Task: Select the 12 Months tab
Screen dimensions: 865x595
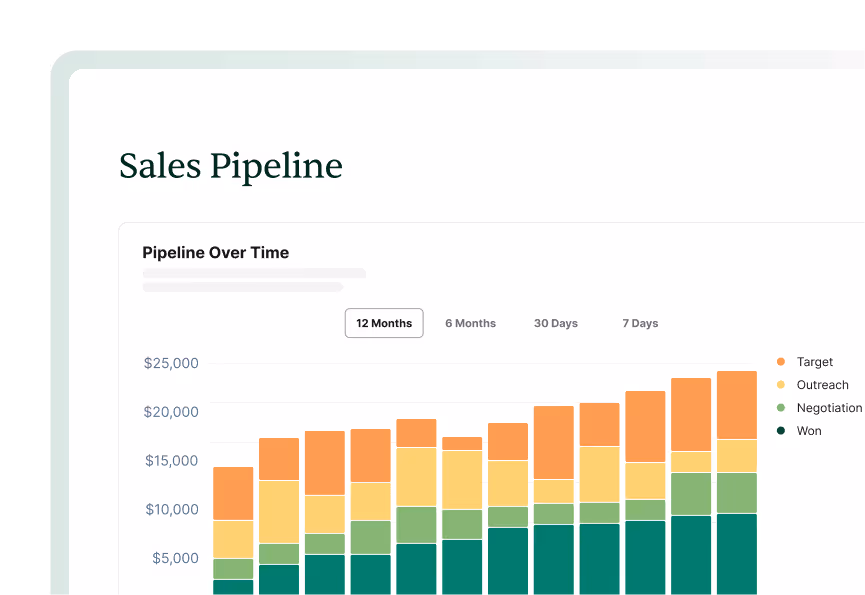Action: click(384, 323)
